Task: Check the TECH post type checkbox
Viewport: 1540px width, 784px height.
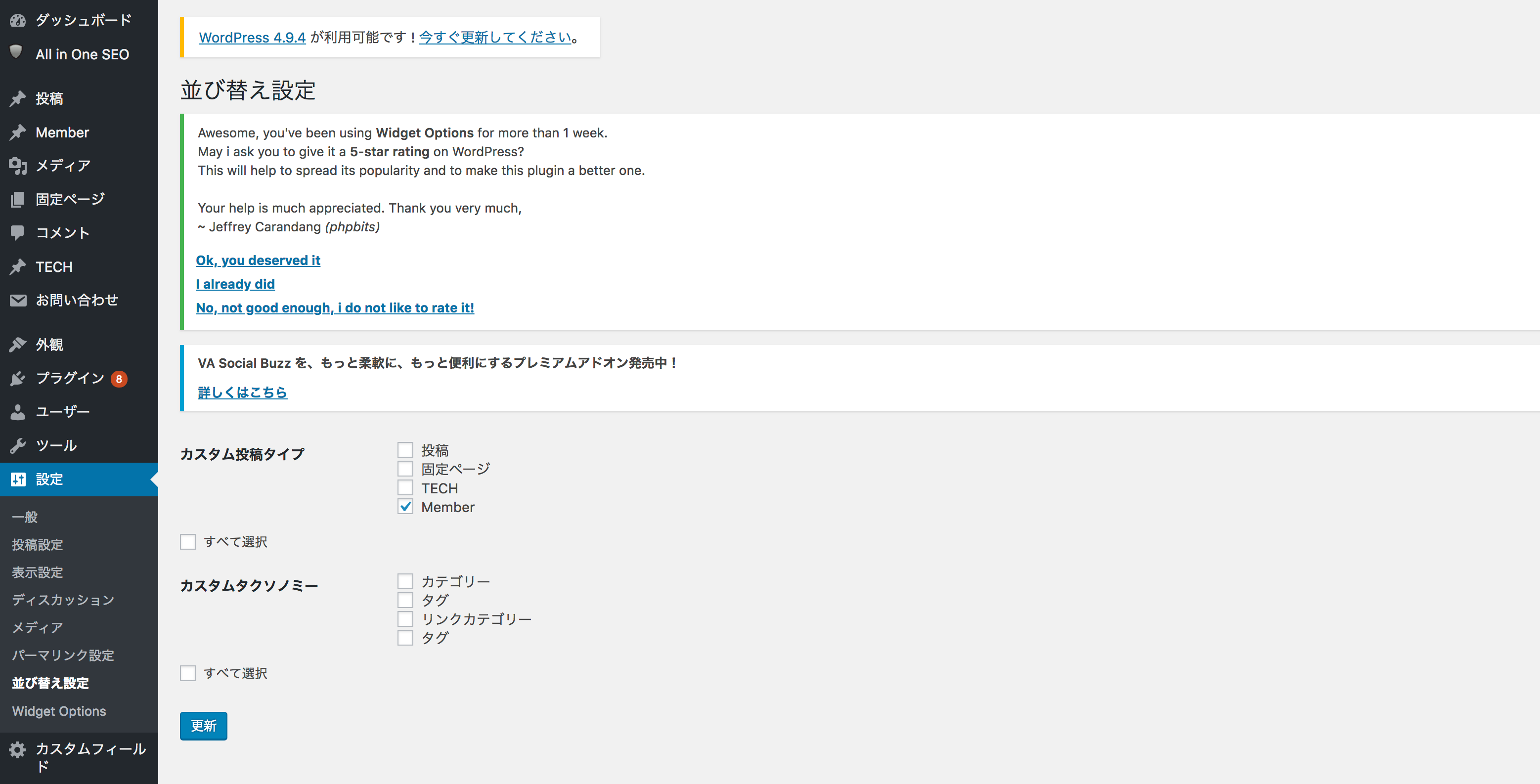Action: (x=405, y=487)
